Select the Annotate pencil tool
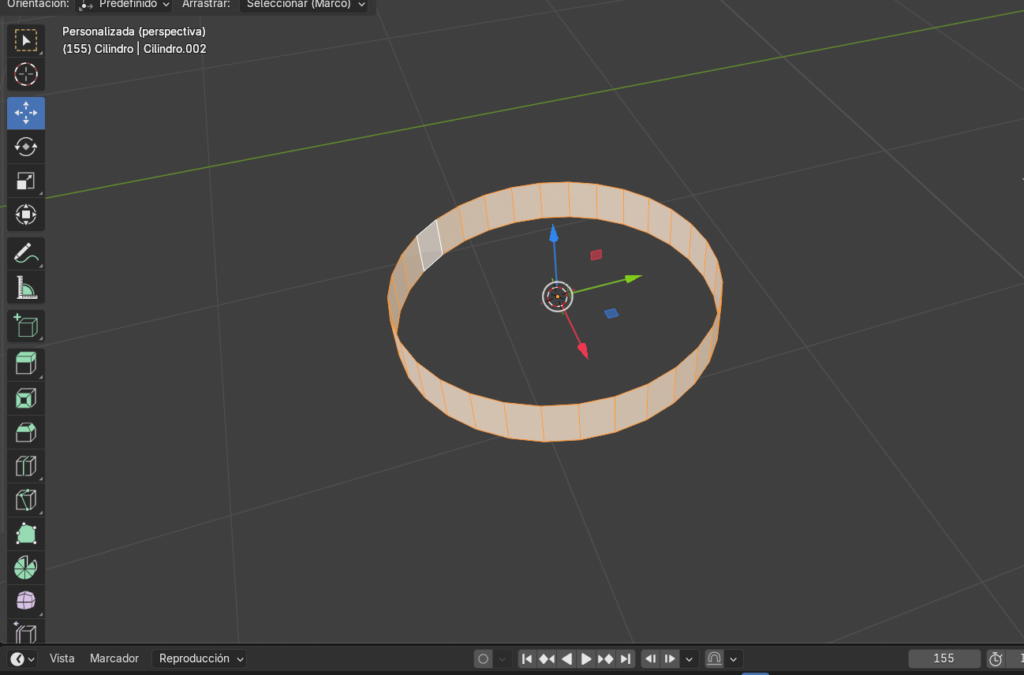Viewport: 1024px width, 675px height. (26, 254)
